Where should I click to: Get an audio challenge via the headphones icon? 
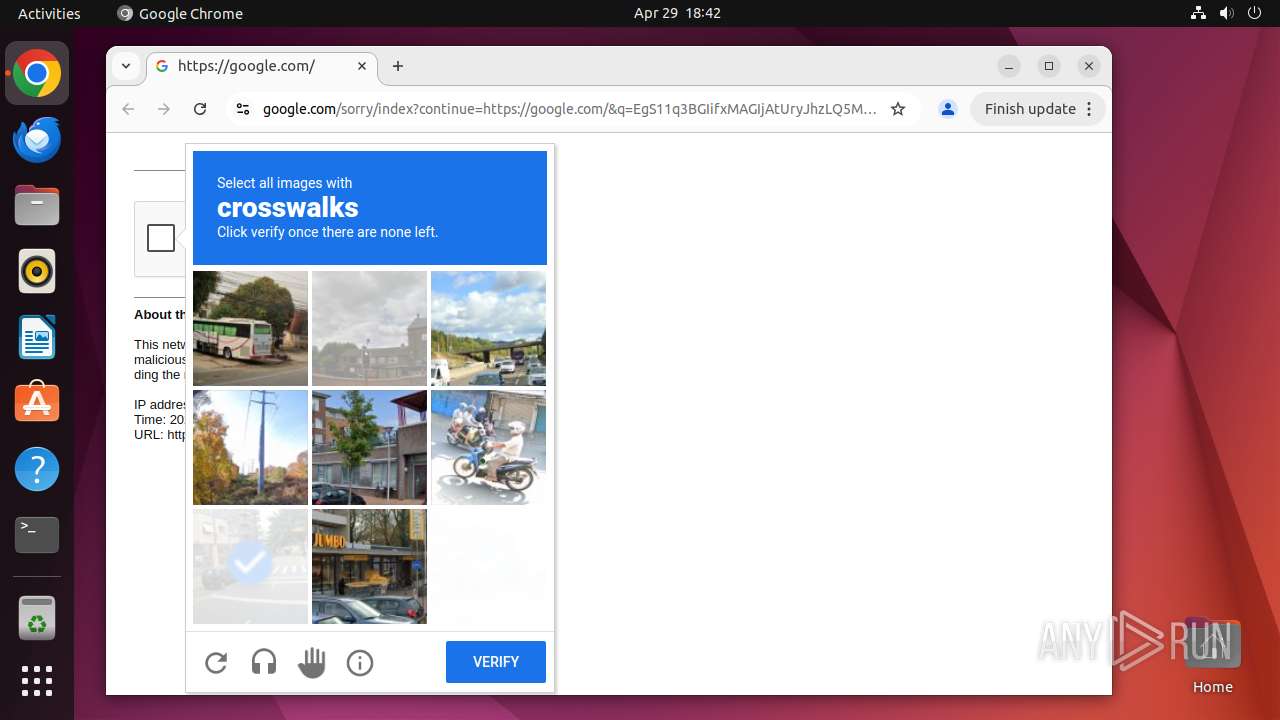[x=264, y=662]
